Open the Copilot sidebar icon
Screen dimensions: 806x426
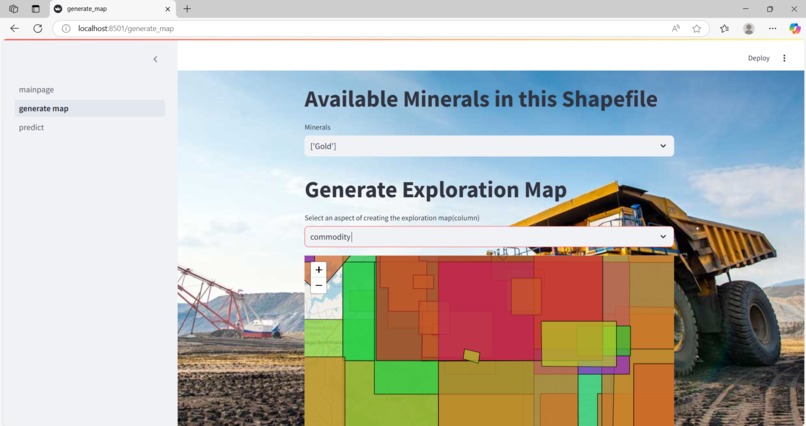click(795, 28)
